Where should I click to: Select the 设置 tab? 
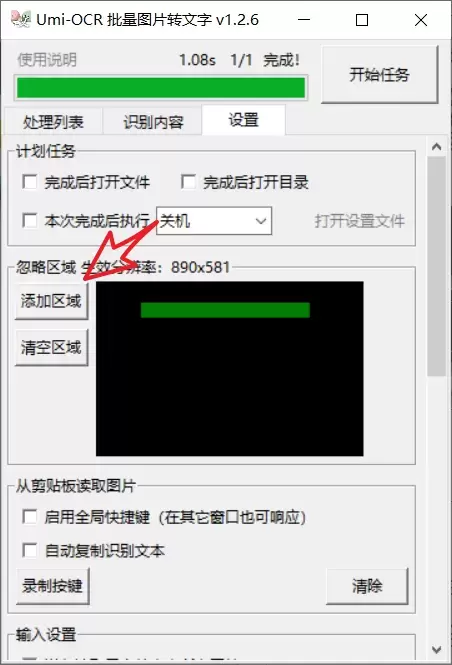click(x=243, y=120)
